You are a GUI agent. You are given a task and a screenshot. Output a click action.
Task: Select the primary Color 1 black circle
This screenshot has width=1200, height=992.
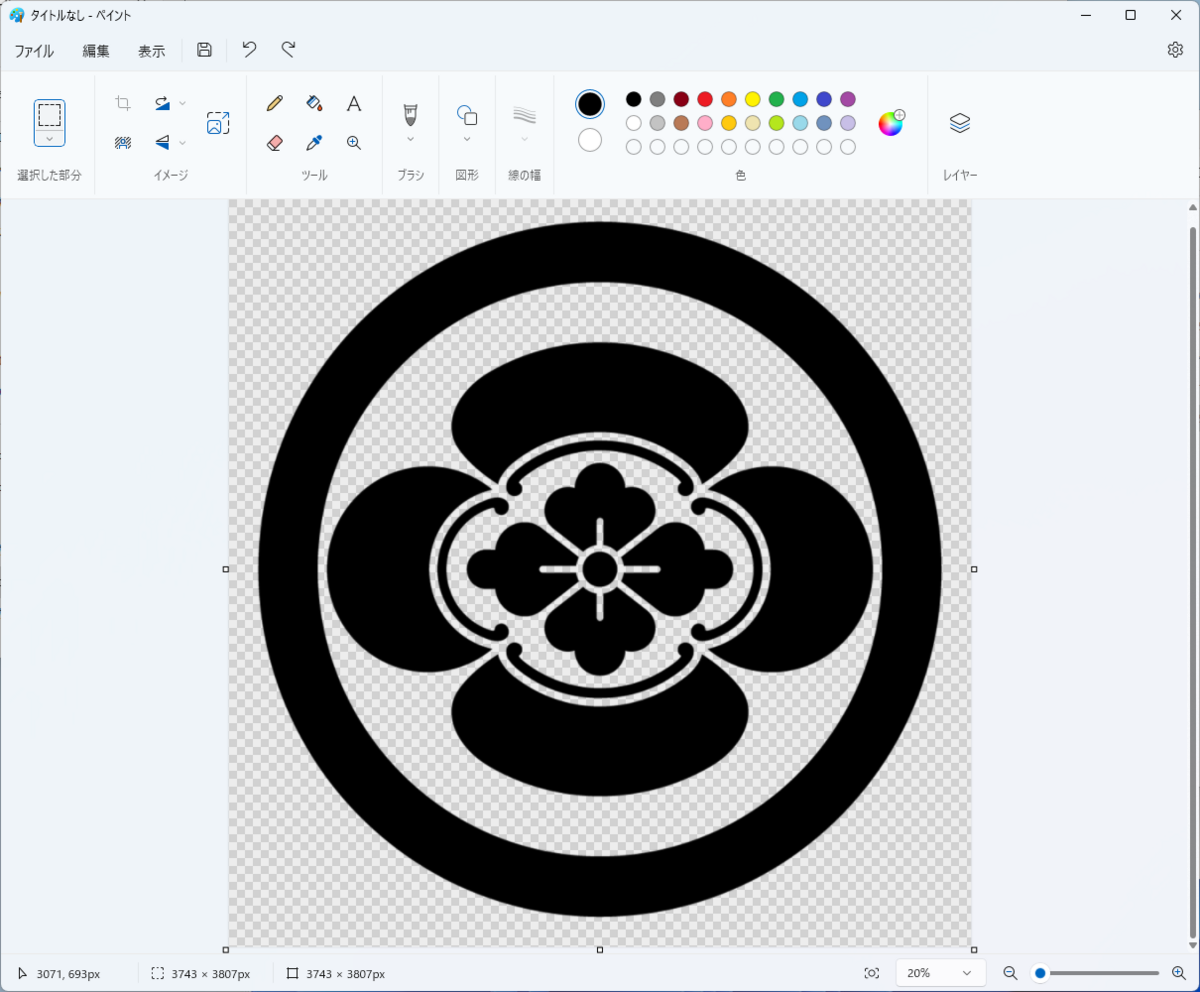point(590,104)
